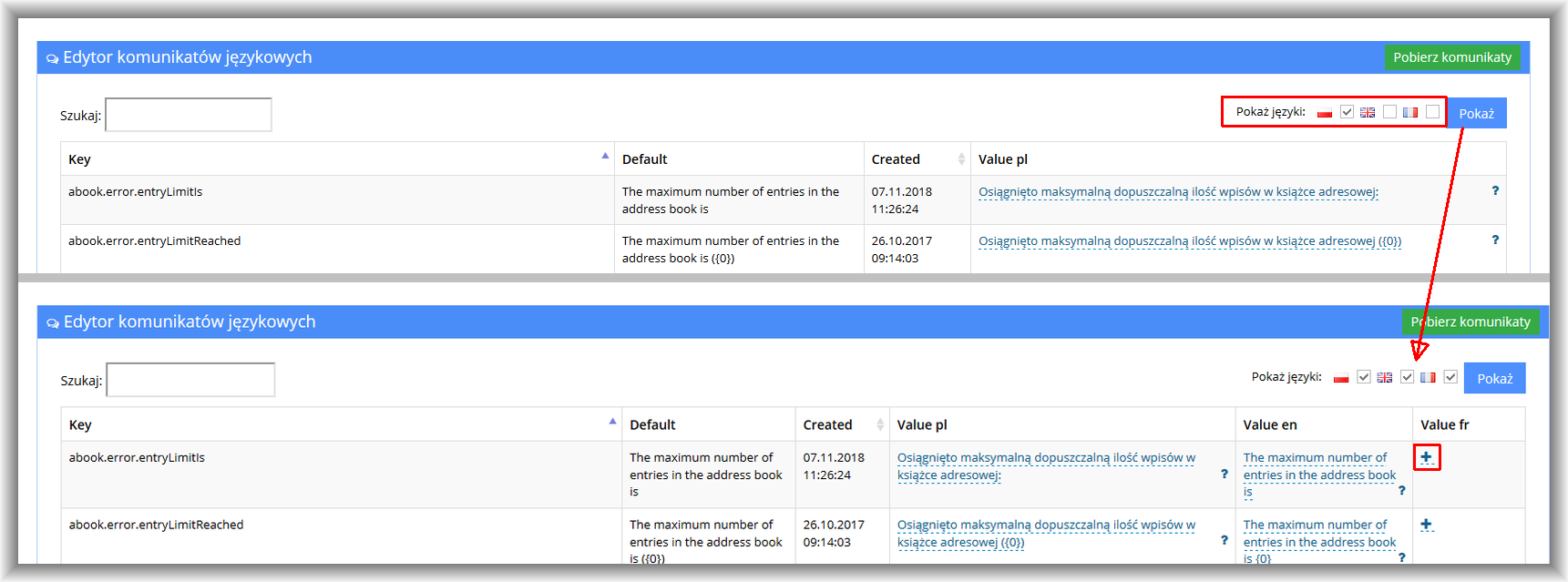Screen dimensions: 1568x582
Task: Click the Value fr column header
Action: click(1445, 424)
